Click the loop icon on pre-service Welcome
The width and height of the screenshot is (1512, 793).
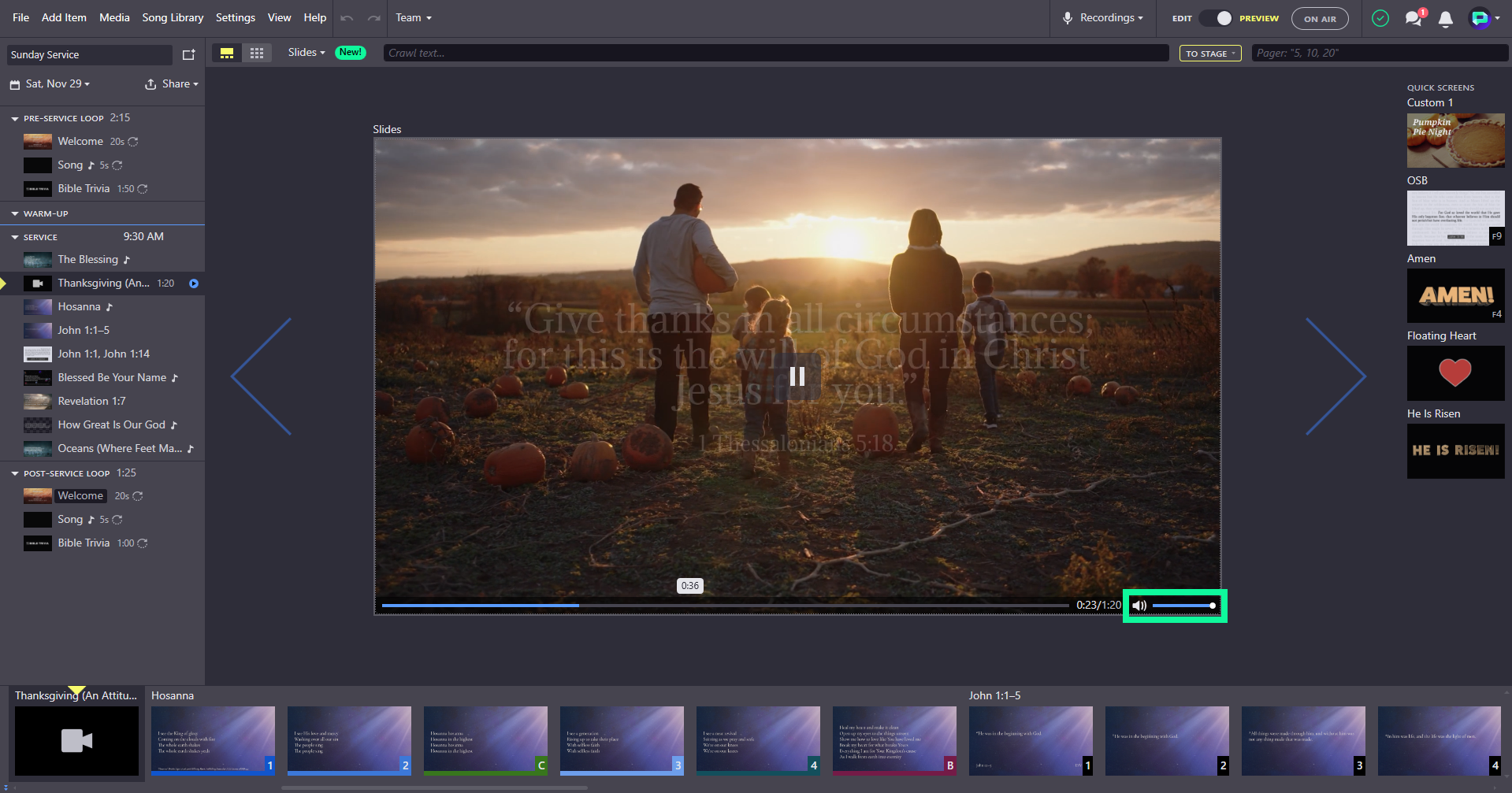133,142
